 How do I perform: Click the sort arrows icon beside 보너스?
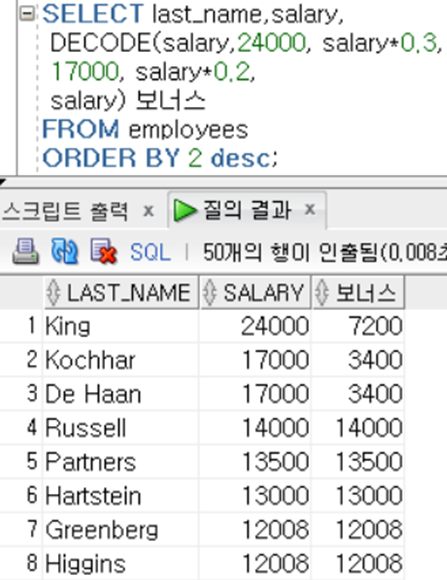(322, 293)
